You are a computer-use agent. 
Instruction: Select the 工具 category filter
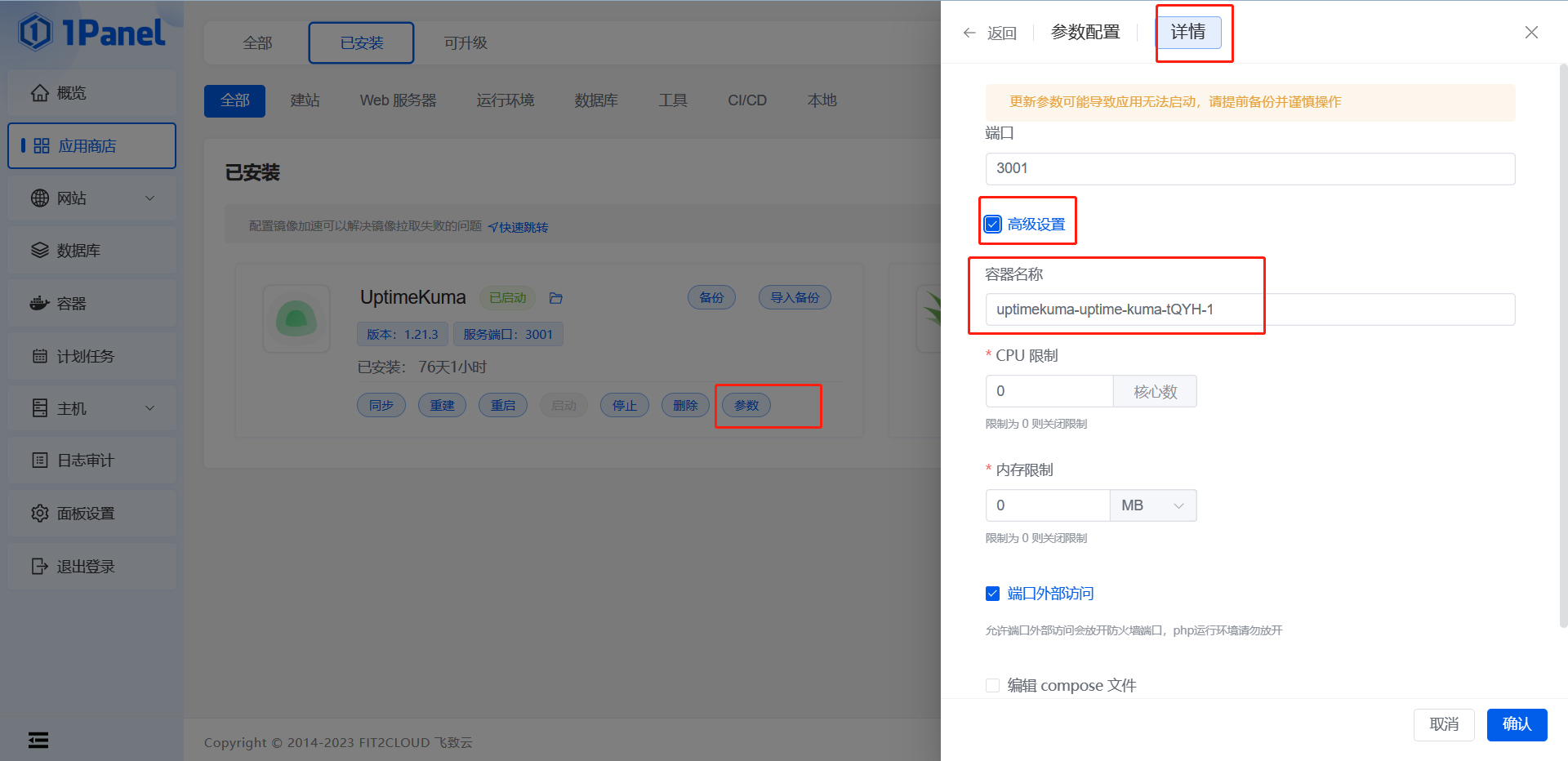click(673, 101)
